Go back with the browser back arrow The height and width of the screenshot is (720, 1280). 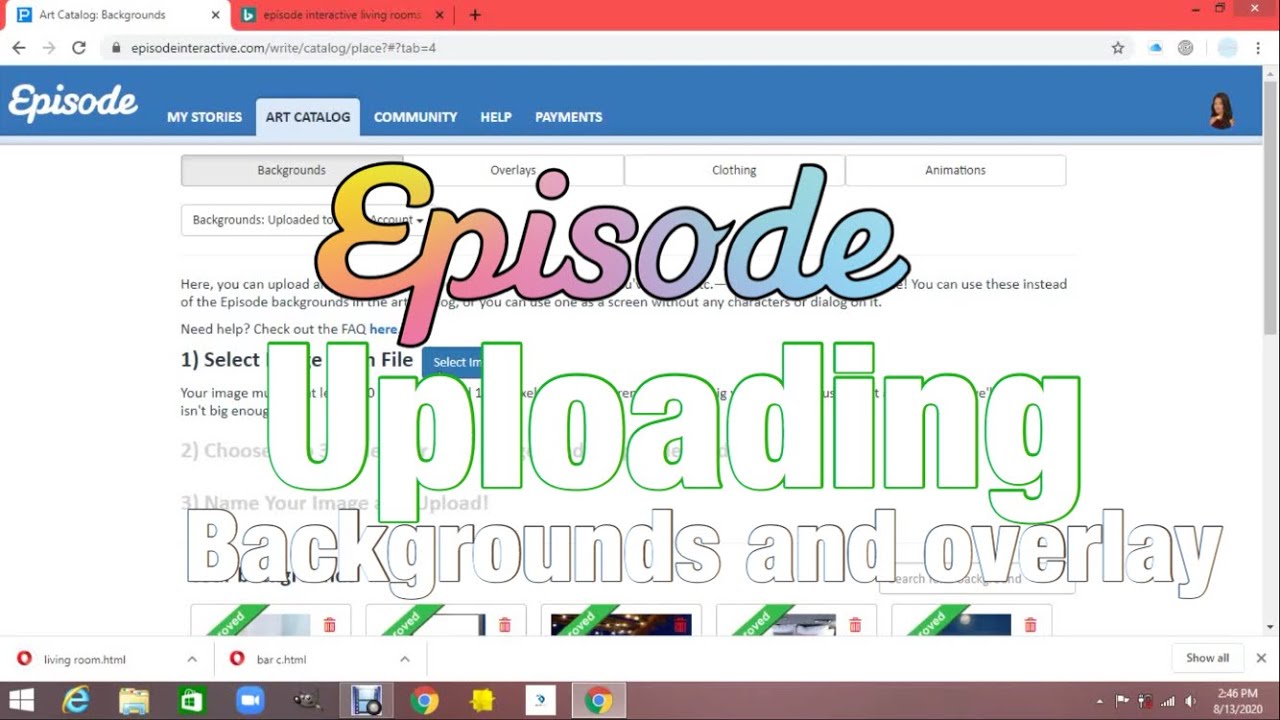click(19, 47)
